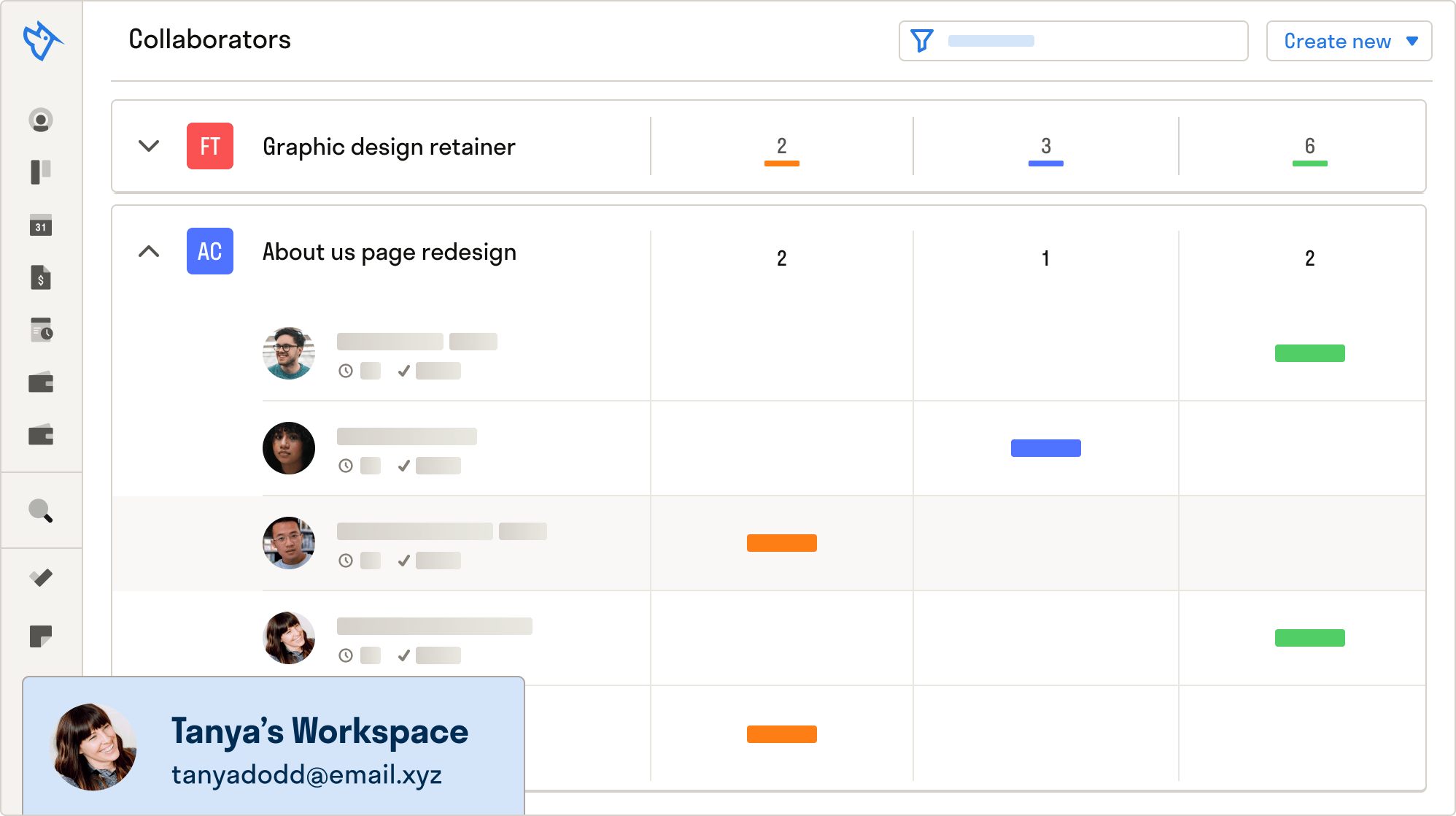The image size is (1456, 816).
Task: Open the sticky note icon in the sidebar
Action: [41, 636]
